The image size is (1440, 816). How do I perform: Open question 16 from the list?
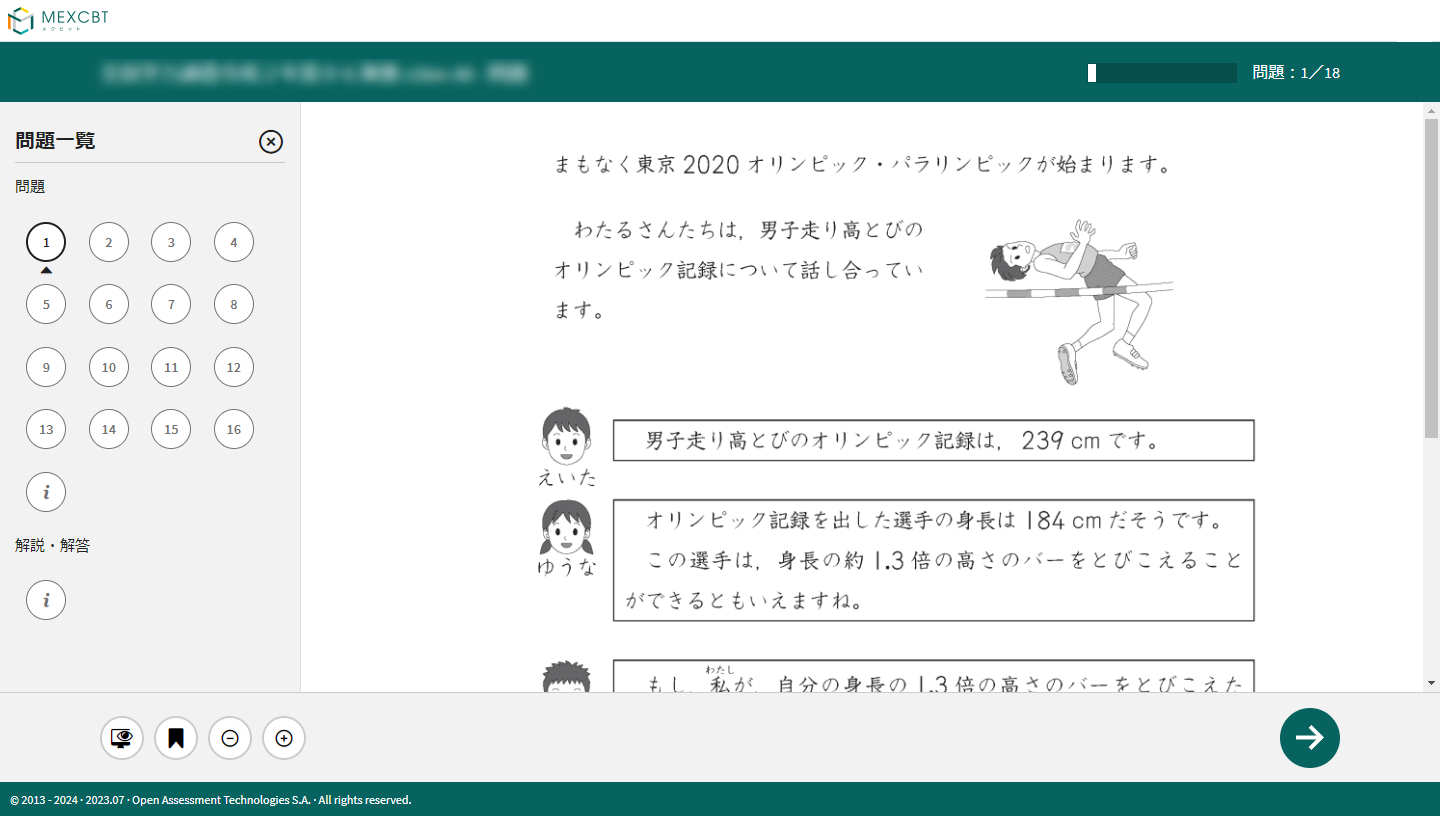pos(234,429)
